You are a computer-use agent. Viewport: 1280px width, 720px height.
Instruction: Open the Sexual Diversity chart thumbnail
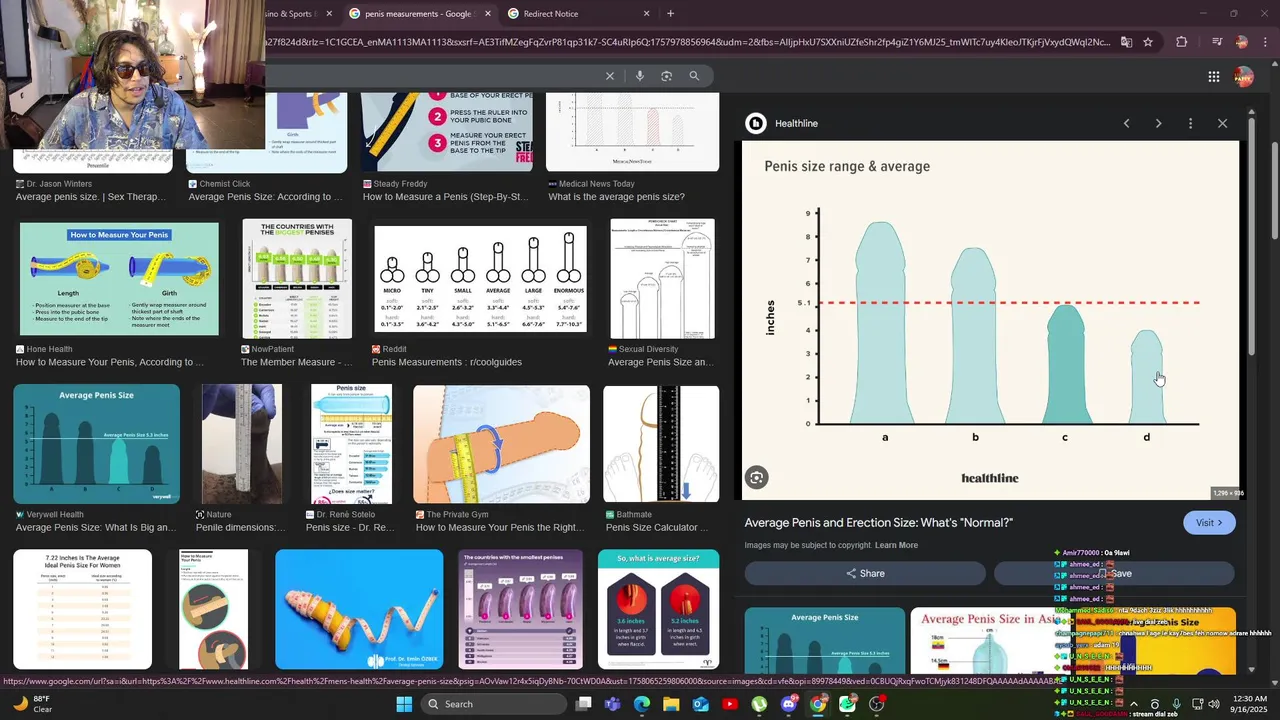(663, 279)
